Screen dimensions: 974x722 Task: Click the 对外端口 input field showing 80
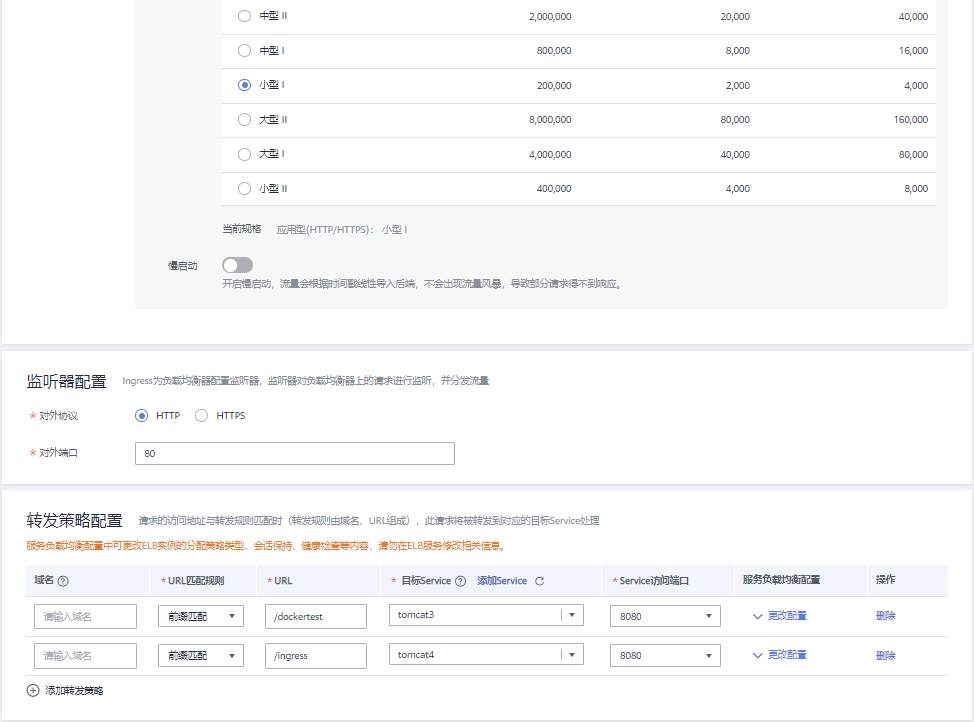[294, 454]
